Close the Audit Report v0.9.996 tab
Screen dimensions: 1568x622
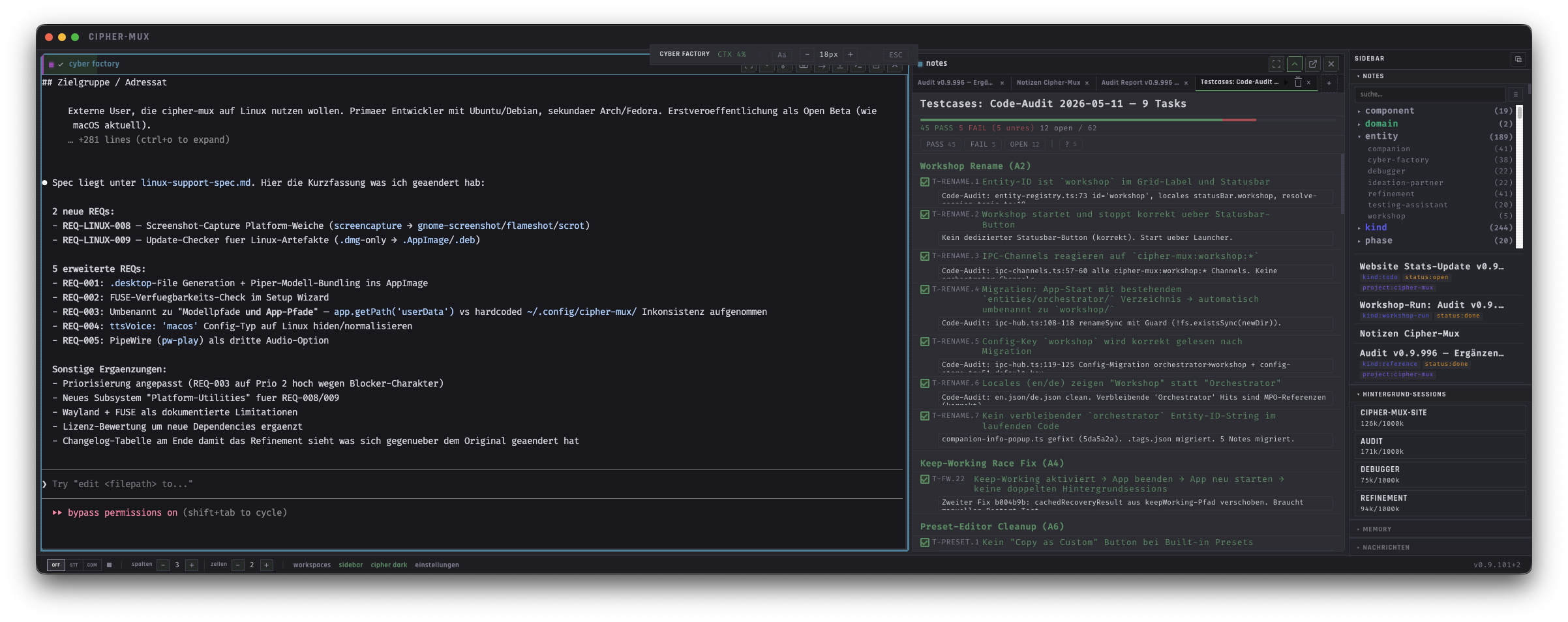coord(1186,83)
